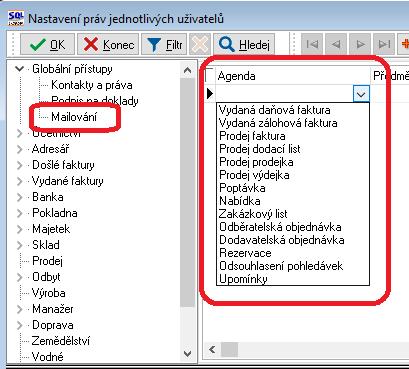Choose Vydaná daňová faktura from list
Image resolution: width=409 pixels, height=369 pixels.
pyautogui.click(x=275, y=110)
